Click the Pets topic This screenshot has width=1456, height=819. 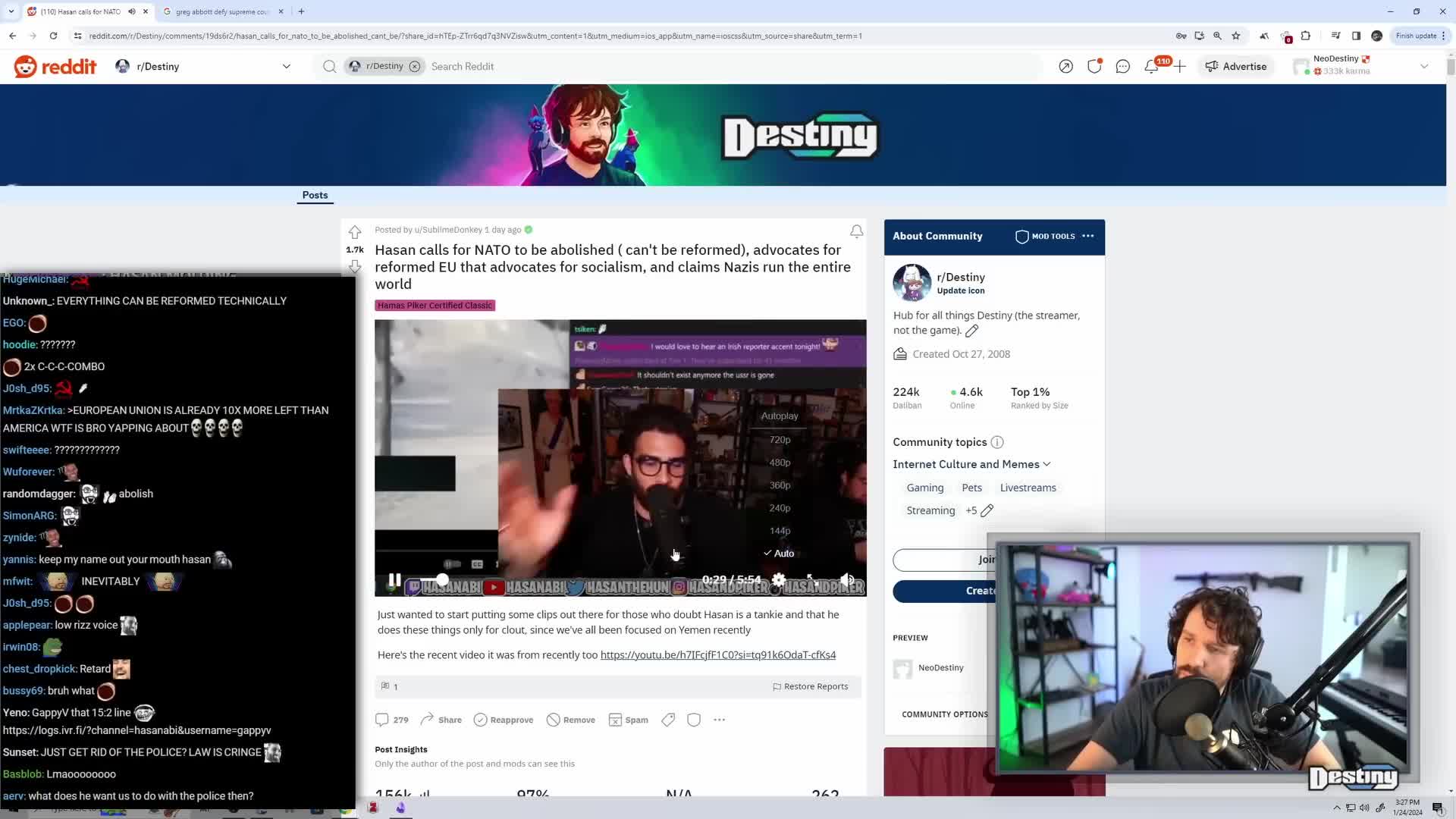(x=971, y=488)
